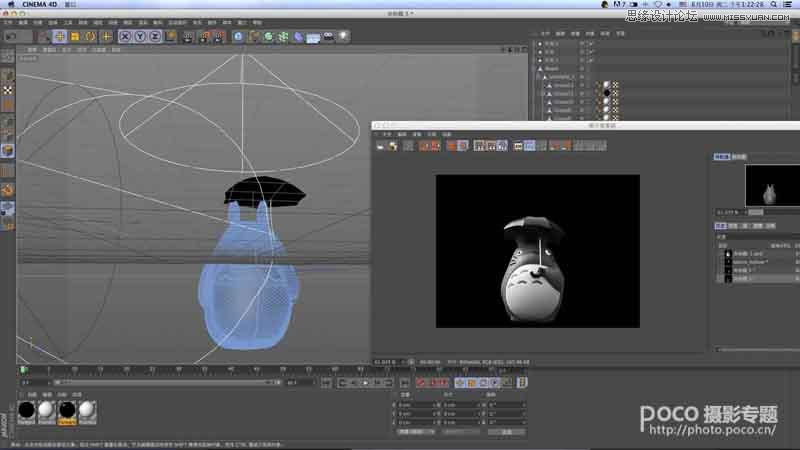
Task: Click the timeline frame range slider
Action: tap(166, 382)
